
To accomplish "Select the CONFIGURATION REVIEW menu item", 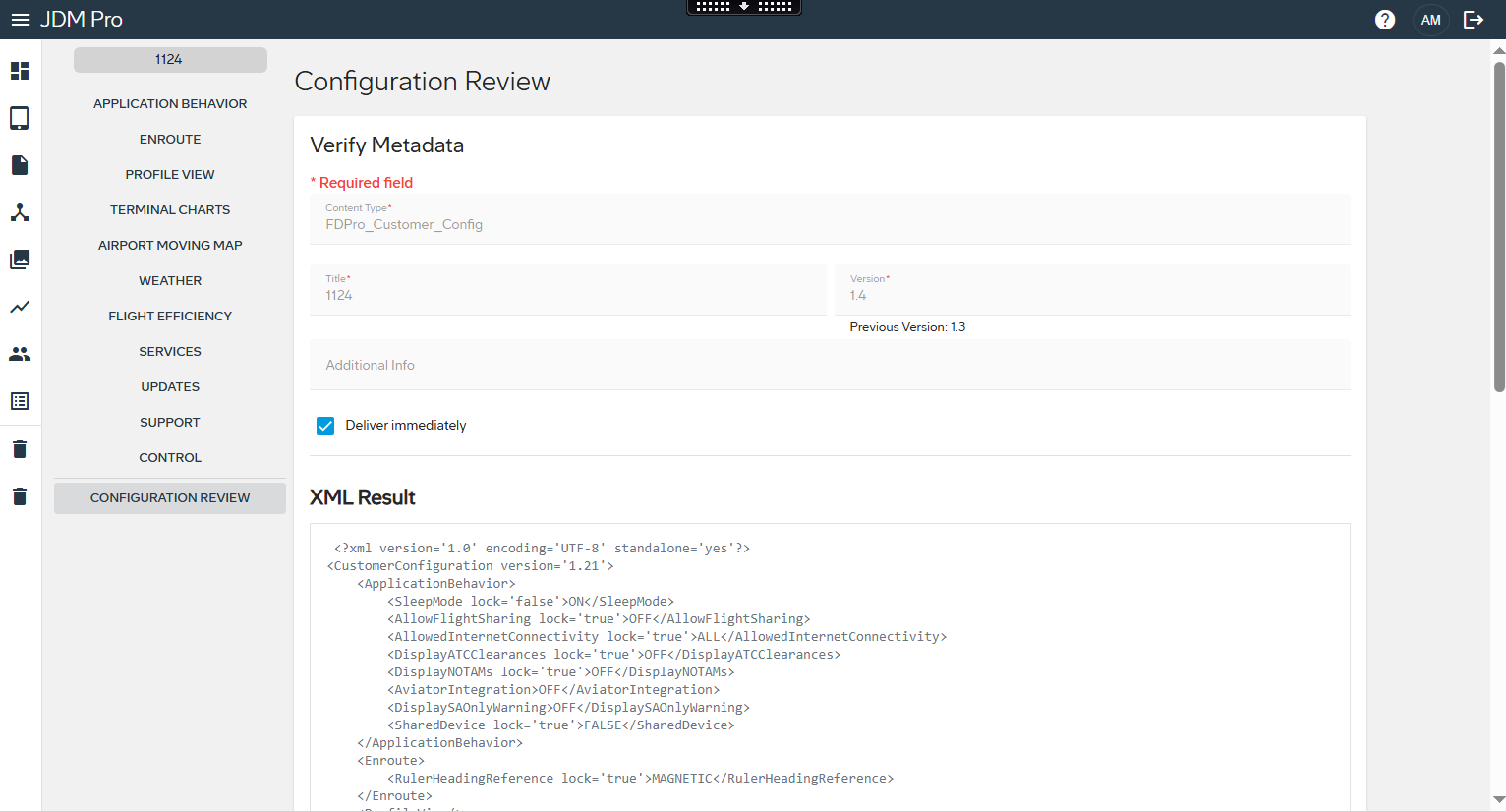I will pos(169,497).
